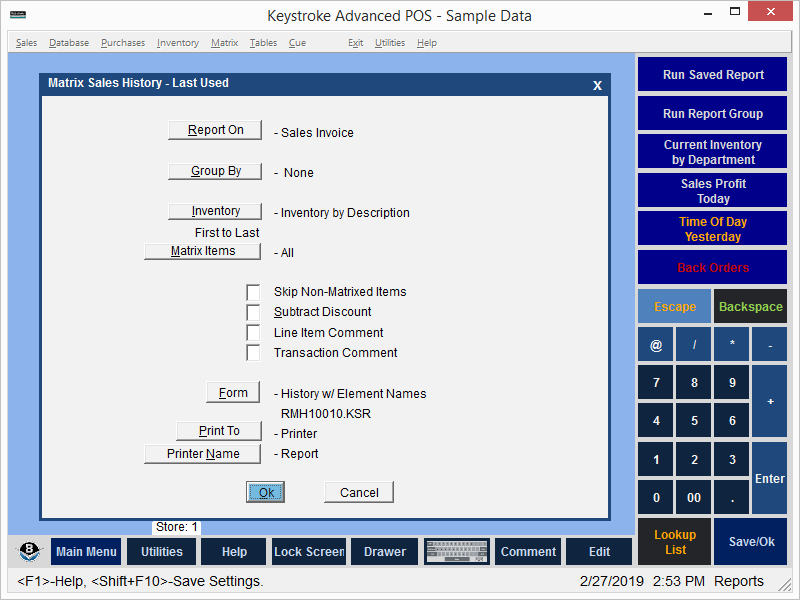Open the Lookup List
This screenshot has height=600, width=800.
pyautogui.click(x=674, y=542)
